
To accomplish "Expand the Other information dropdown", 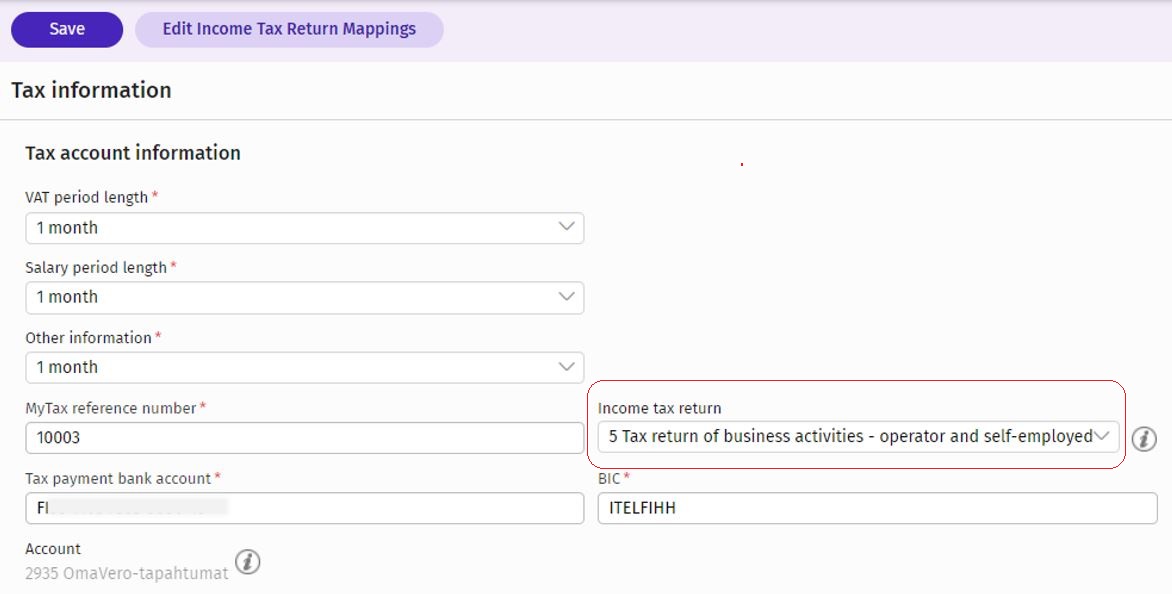I will pyautogui.click(x=304, y=367).
